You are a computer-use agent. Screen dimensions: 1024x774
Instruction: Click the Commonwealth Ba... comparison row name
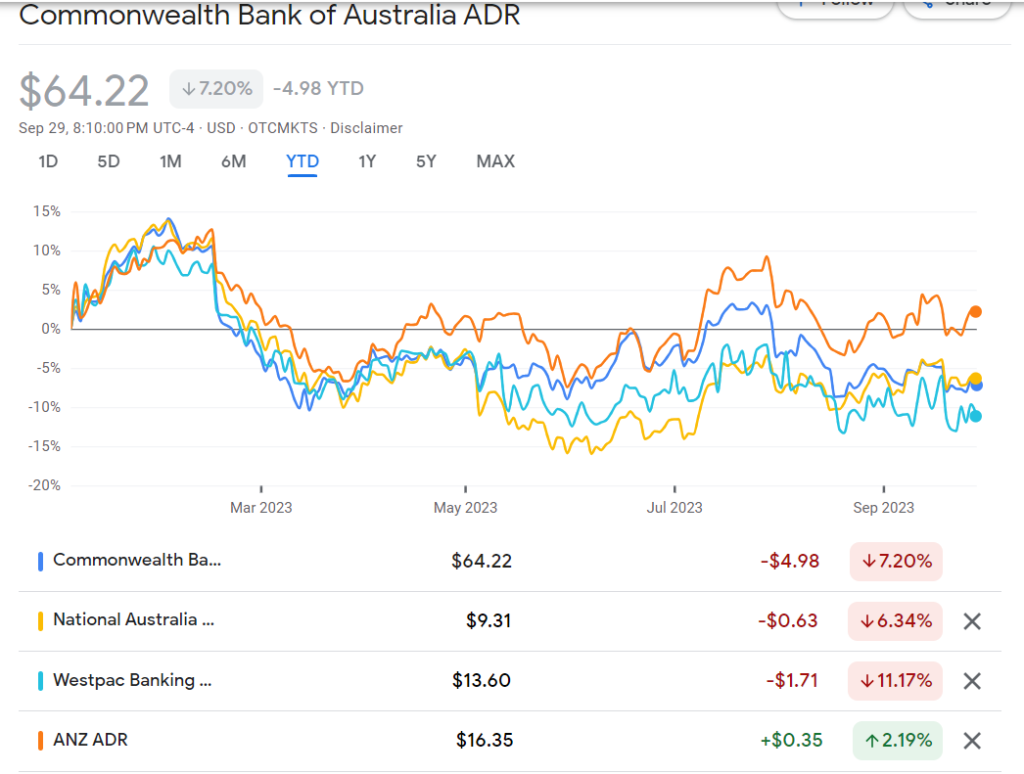137,560
